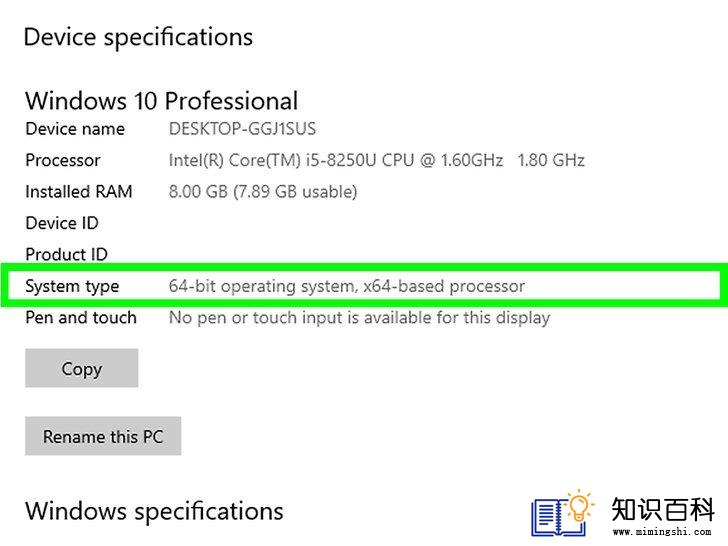Viewport: 728px width, 546px height.
Task: Click the Processor label
Action: coord(63,160)
